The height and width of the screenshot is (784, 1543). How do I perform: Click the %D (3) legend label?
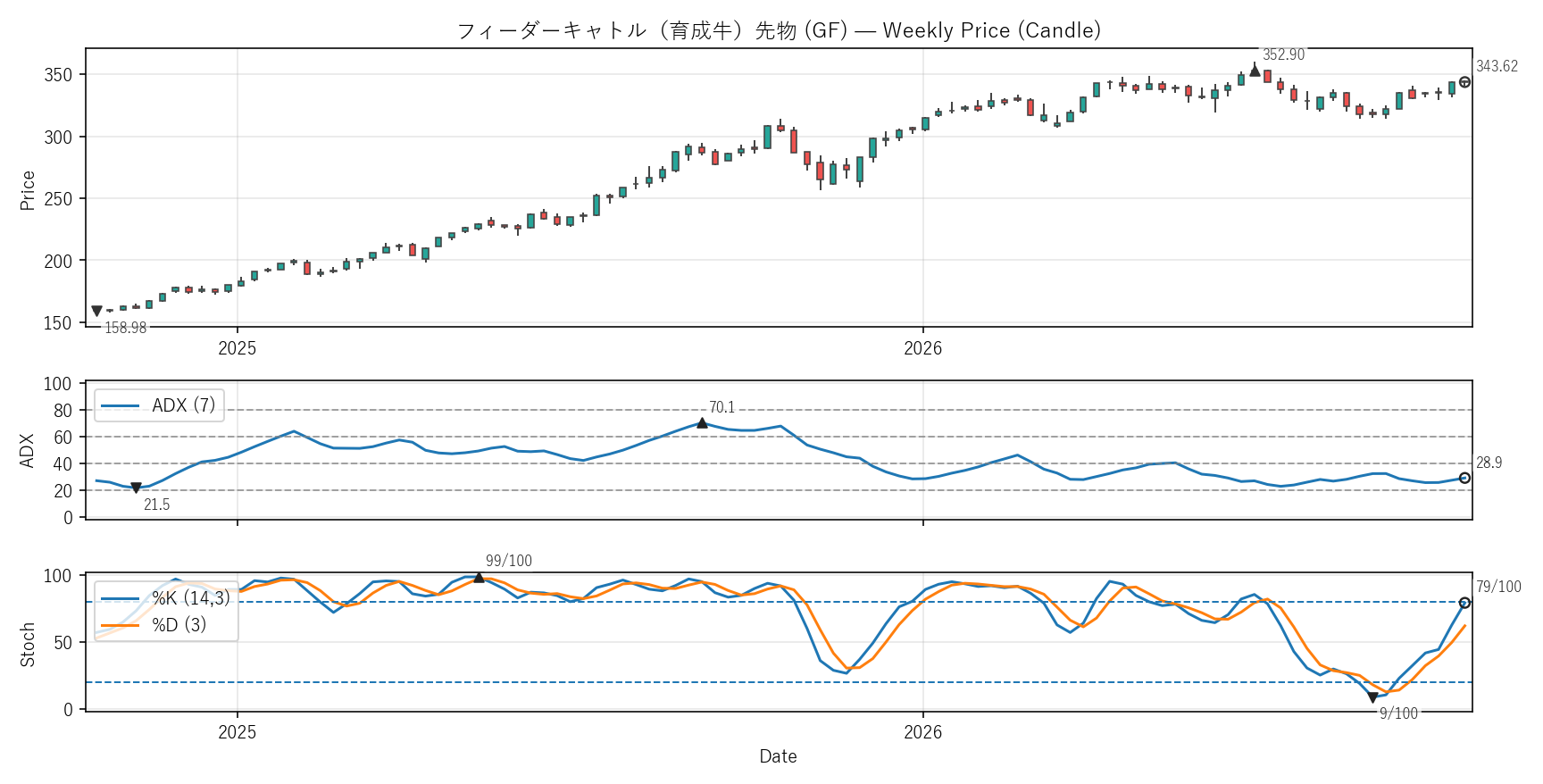click(179, 625)
